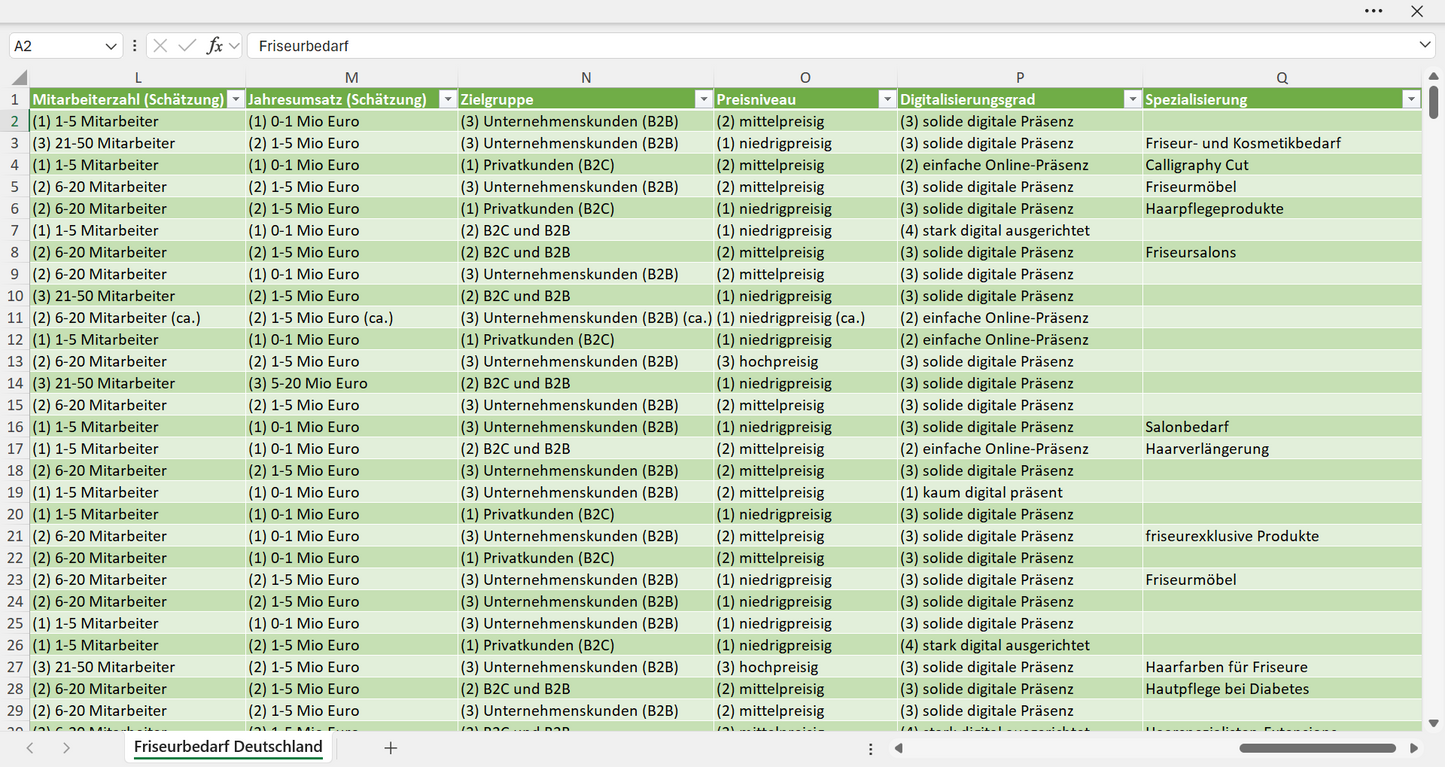Switch to Friseurbedarf Deutschland sheet tab
The image size is (1445, 767).
[228, 747]
